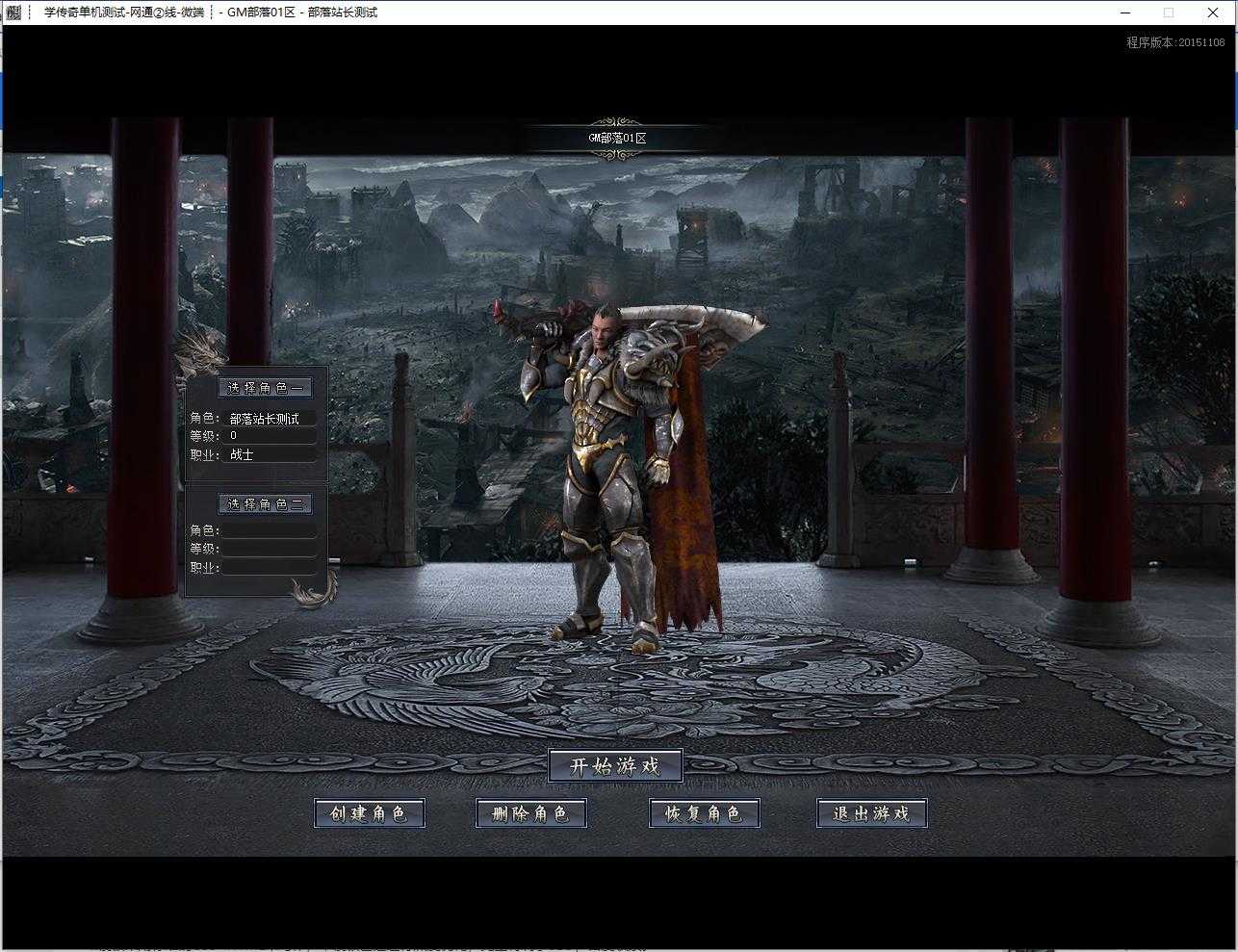Minimize the game window
This screenshot has height=952, width=1238.
click(1125, 13)
